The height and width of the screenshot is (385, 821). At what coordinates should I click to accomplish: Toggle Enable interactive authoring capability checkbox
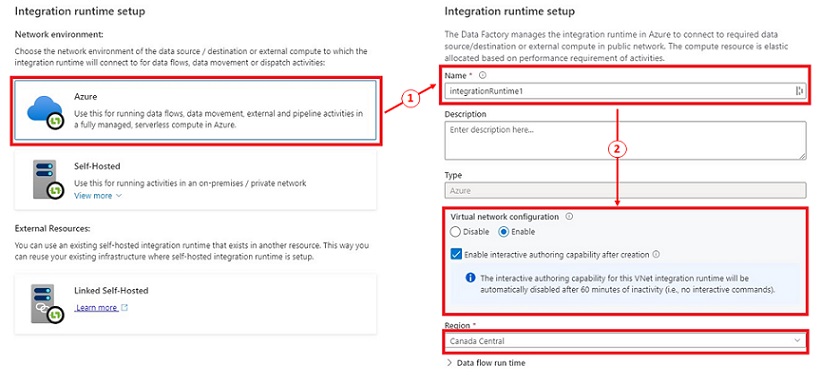click(456, 255)
